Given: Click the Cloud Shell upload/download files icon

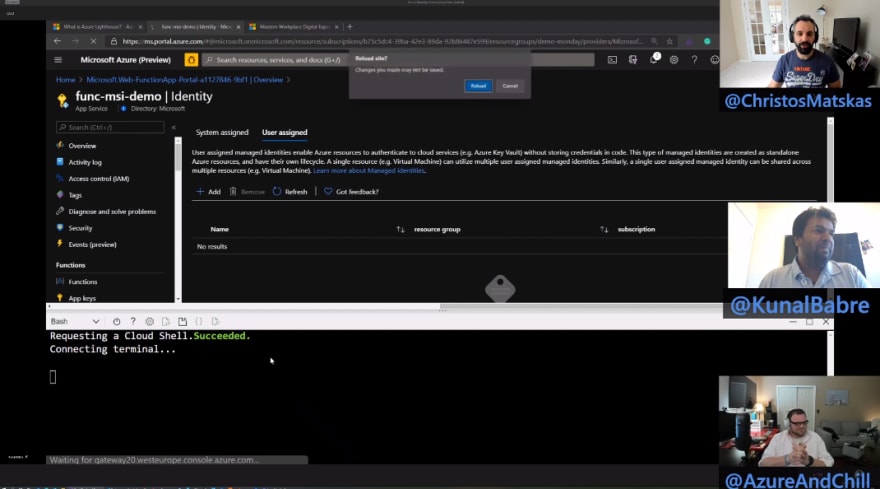Looking at the screenshot, I should pyautogui.click(x=166, y=322).
